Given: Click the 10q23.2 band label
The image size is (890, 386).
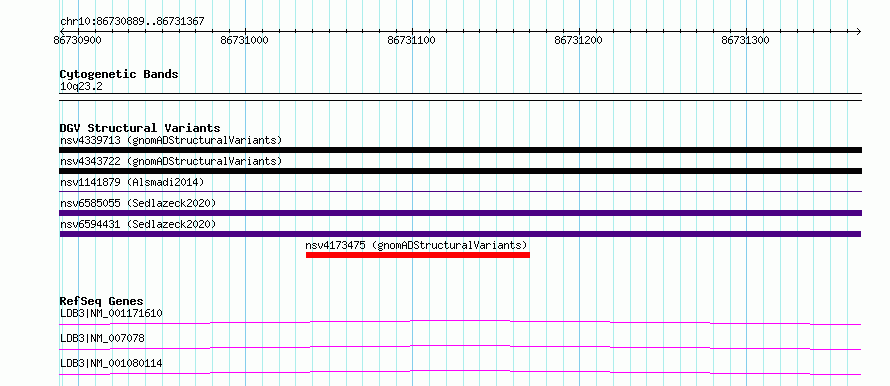Looking at the screenshot, I should point(81,87).
